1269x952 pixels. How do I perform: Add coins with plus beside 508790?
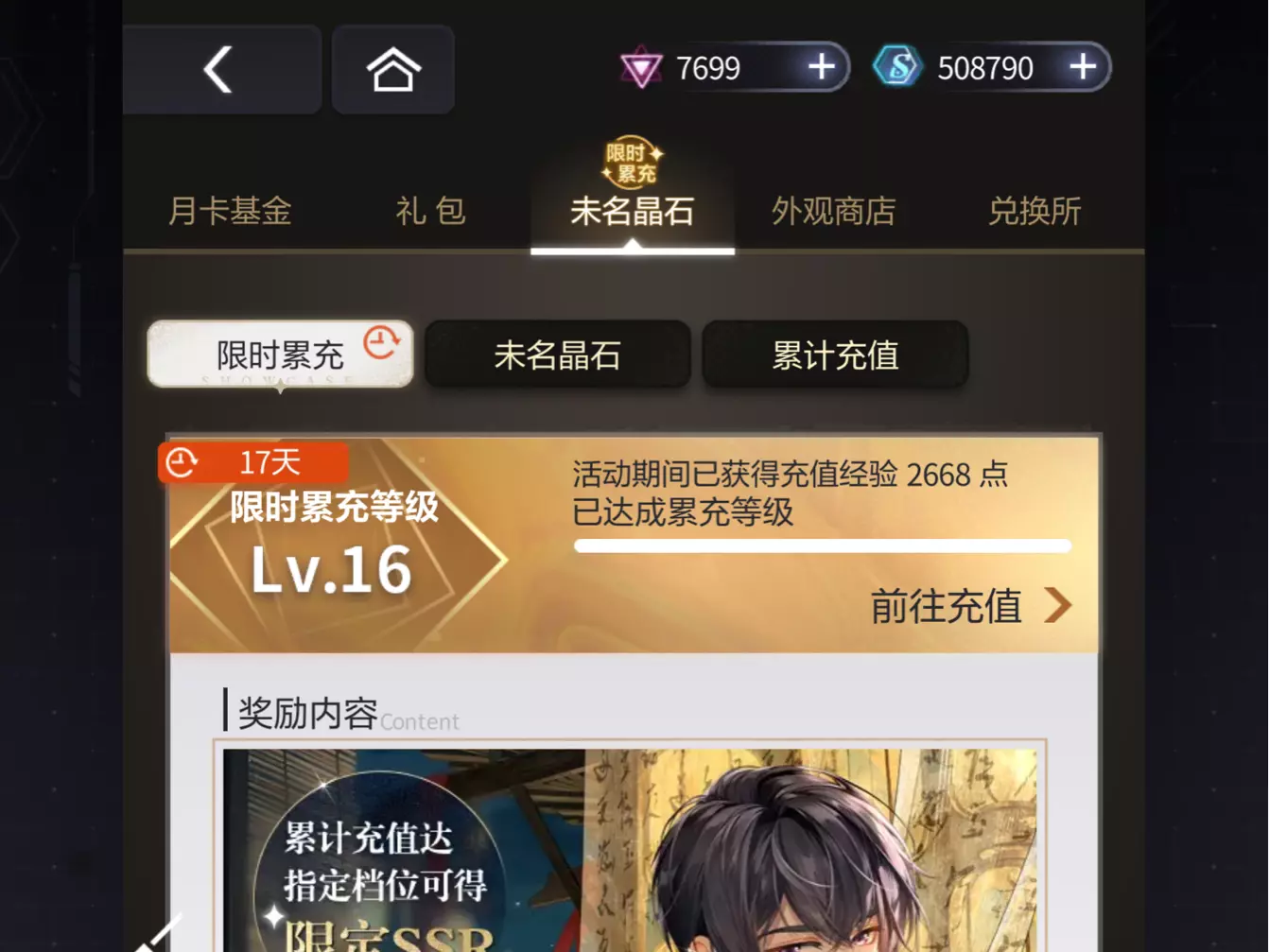(1083, 67)
